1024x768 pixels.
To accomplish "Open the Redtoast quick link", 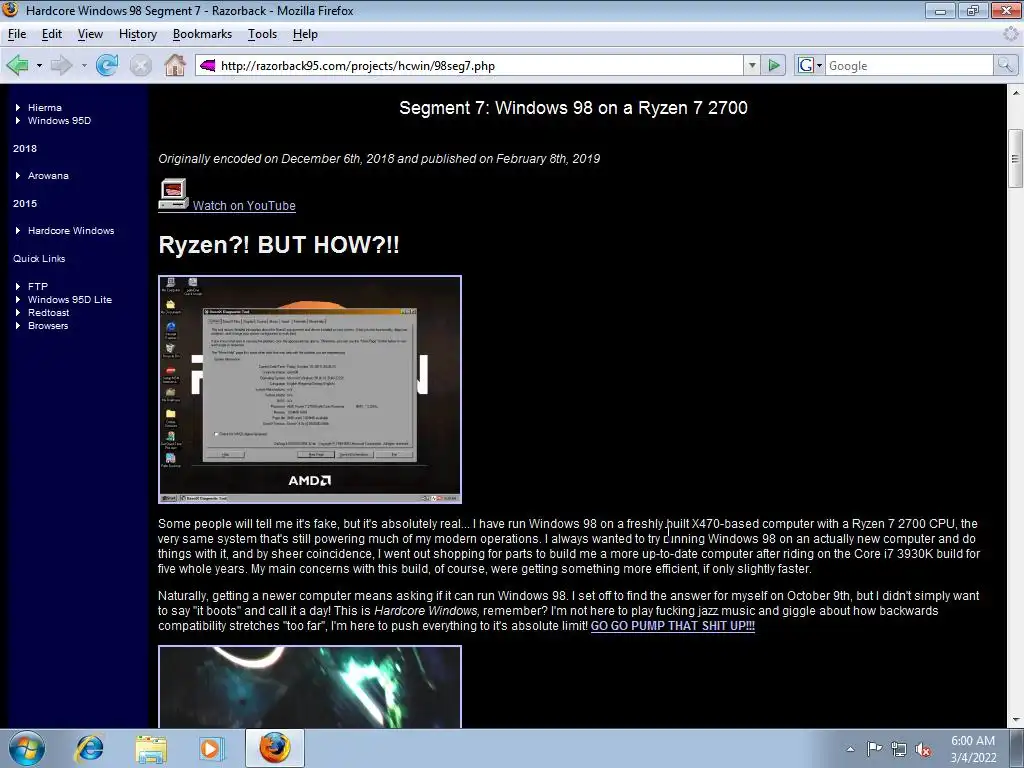I will point(48,312).
